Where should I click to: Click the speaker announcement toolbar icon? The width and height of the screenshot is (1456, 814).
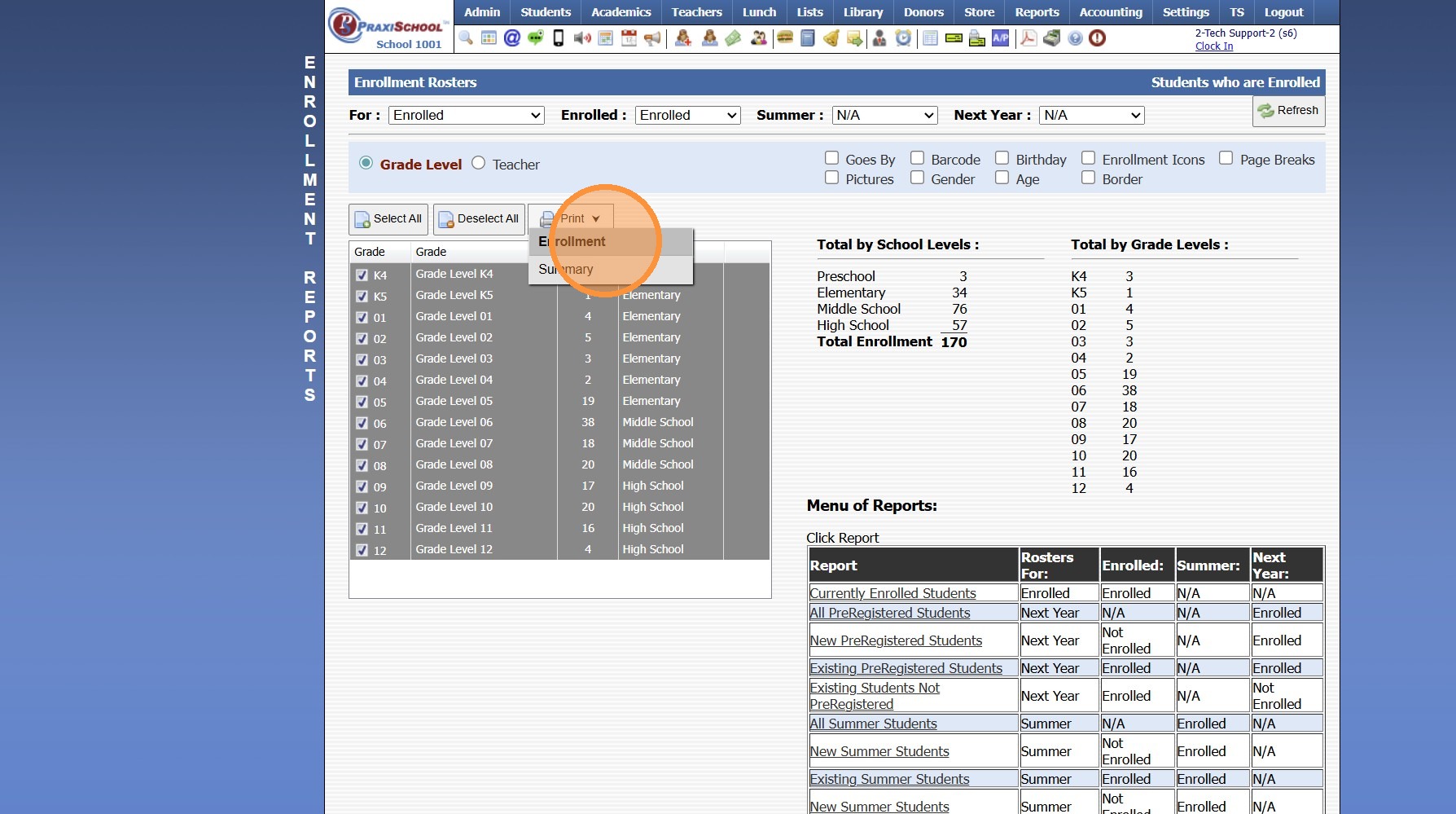(x=582, y=38)
